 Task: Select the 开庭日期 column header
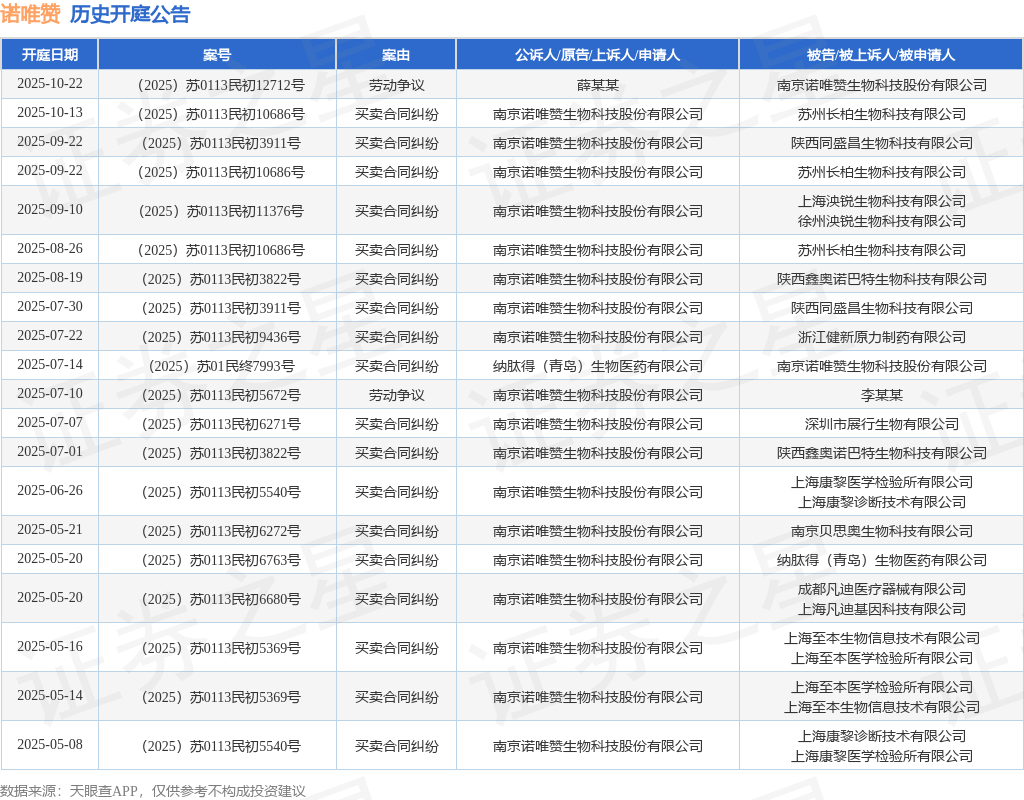pos(50,55)
